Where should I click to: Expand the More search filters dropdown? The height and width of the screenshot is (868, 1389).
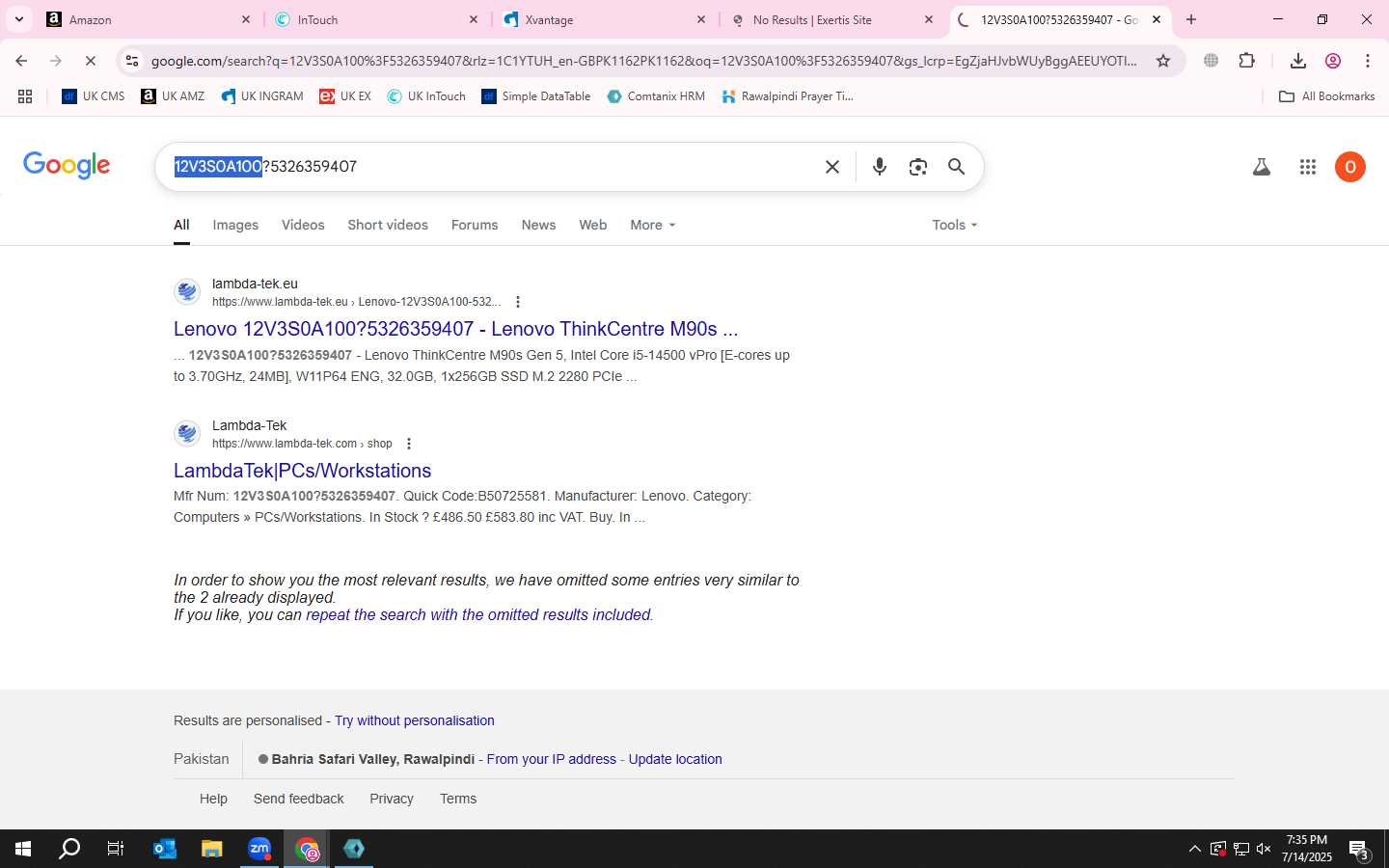(x=653, y=225)
